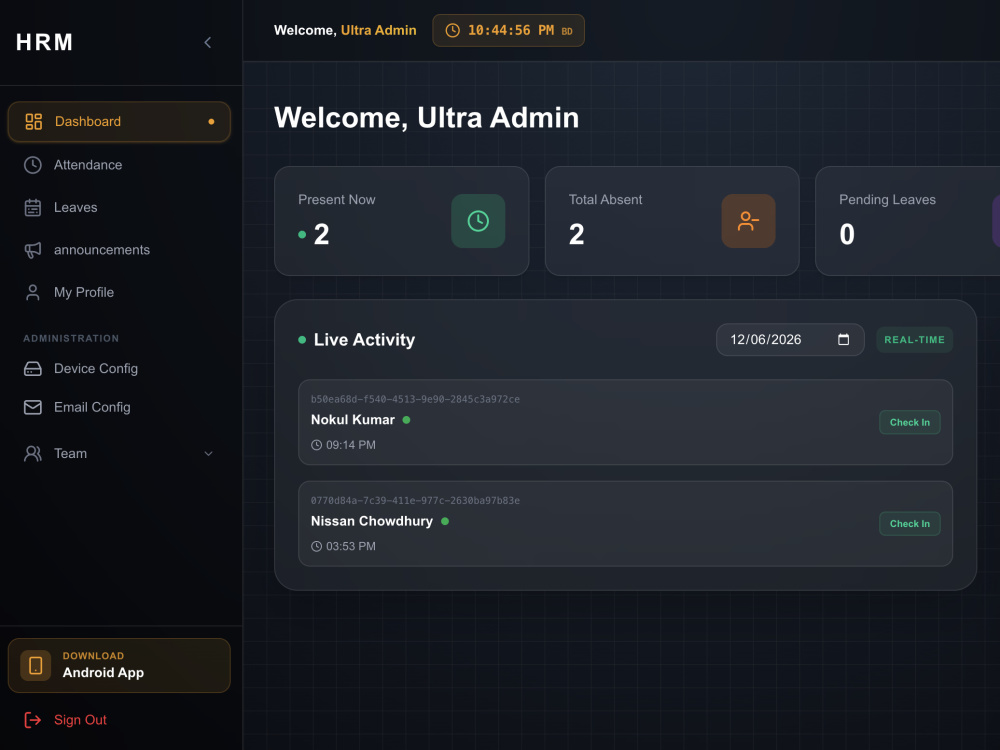
Task: Click the ID 0770d84a-7c39-411e-977c-2630ba97b83e
Action: point(415,501)
